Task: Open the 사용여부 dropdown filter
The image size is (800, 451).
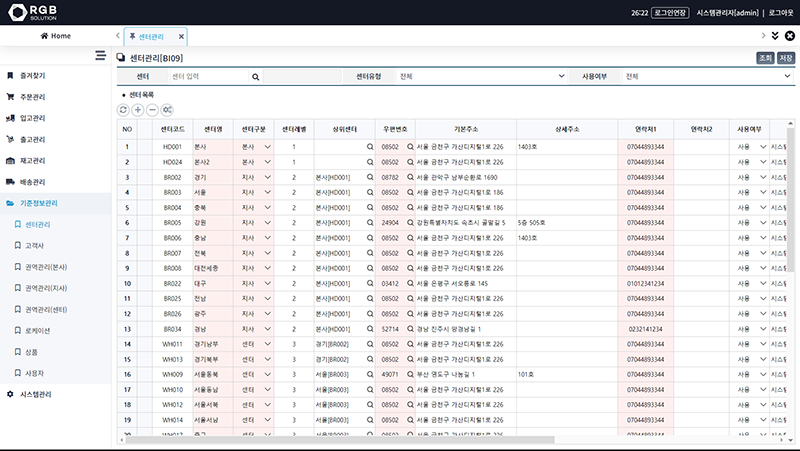Action: click(708, 77)
